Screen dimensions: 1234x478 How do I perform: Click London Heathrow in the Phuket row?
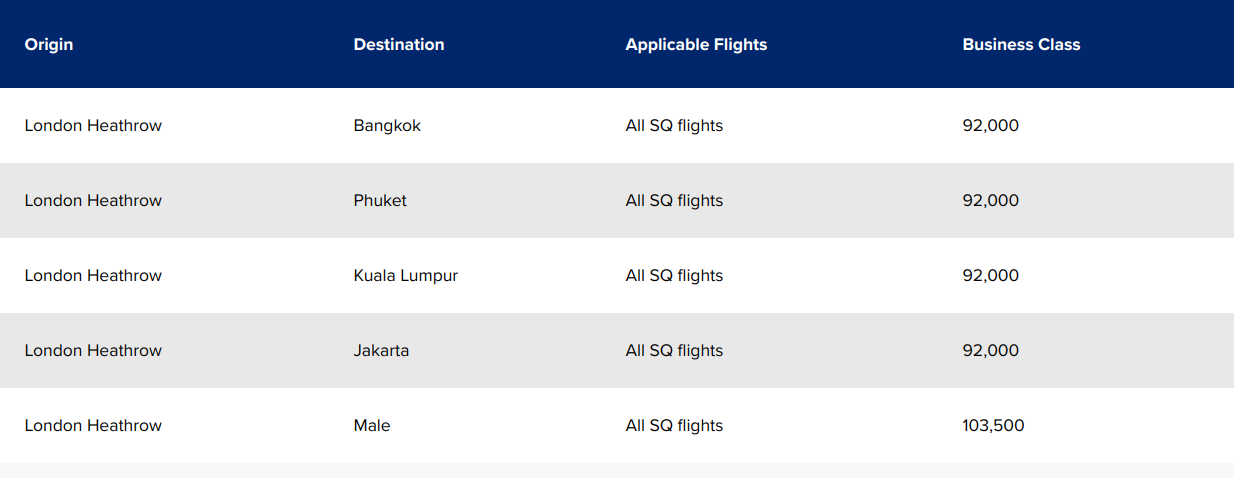coord(93,201)
